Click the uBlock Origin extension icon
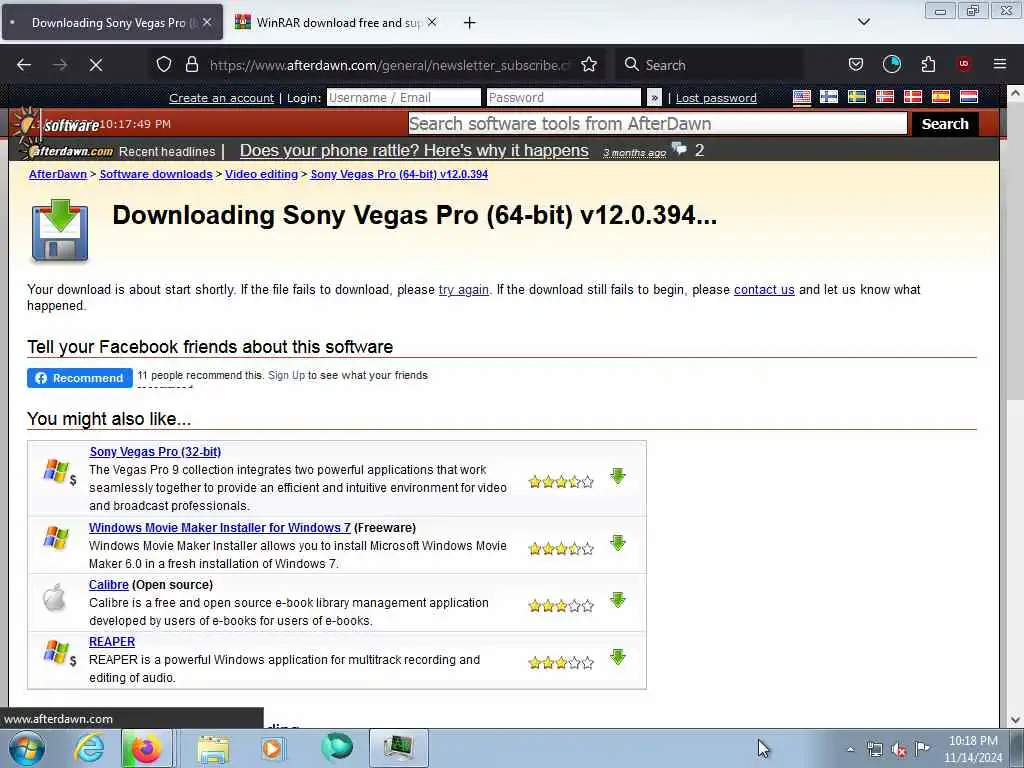This screenshot has width=1024, height=768. click(x=964, y=65)
